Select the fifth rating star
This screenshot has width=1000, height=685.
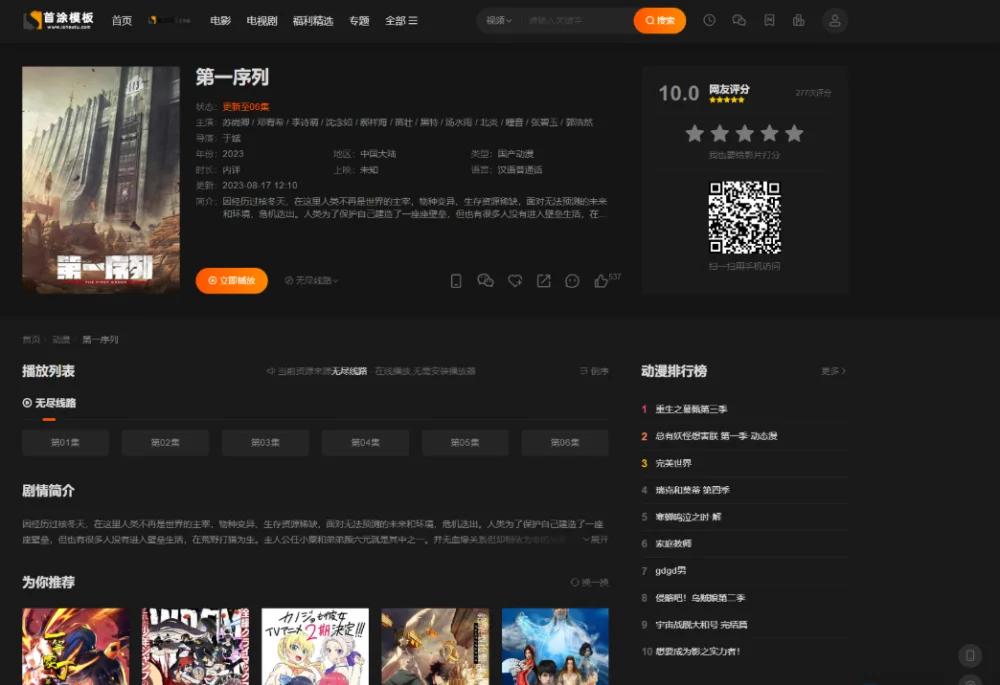point(794,132)
